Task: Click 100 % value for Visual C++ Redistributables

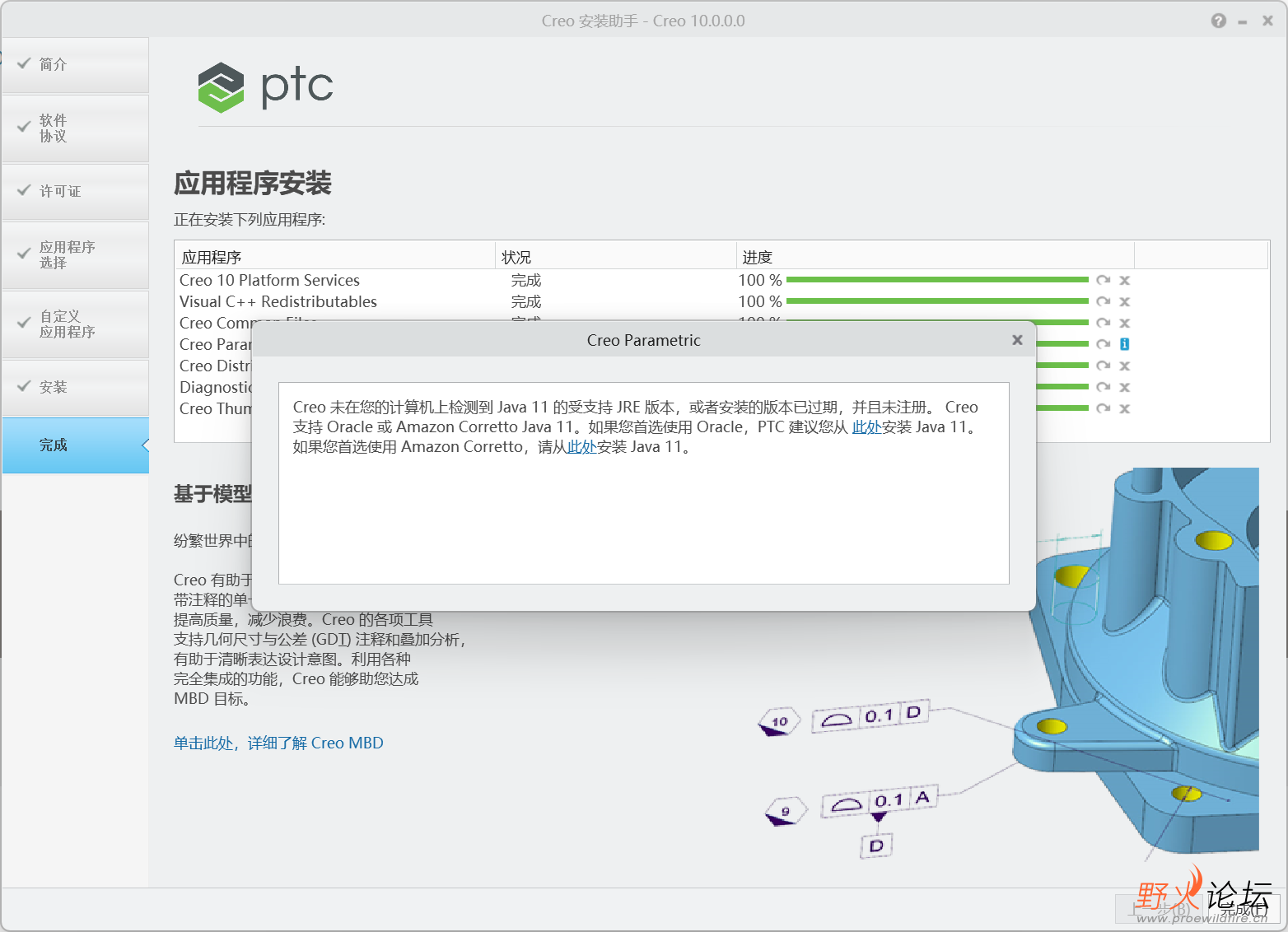Action: pos(760,301)
